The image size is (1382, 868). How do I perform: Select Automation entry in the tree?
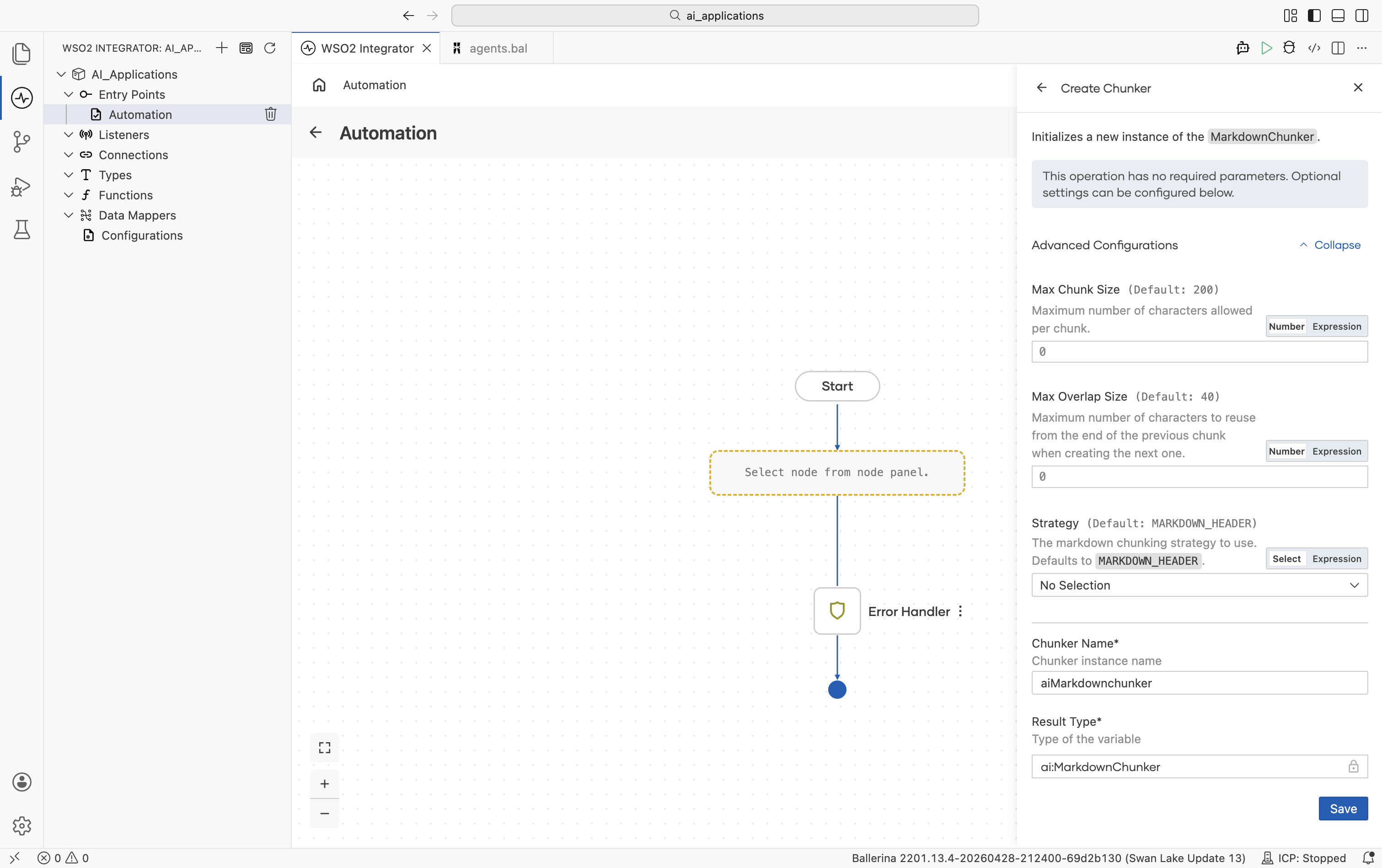(x=167, y=114)
